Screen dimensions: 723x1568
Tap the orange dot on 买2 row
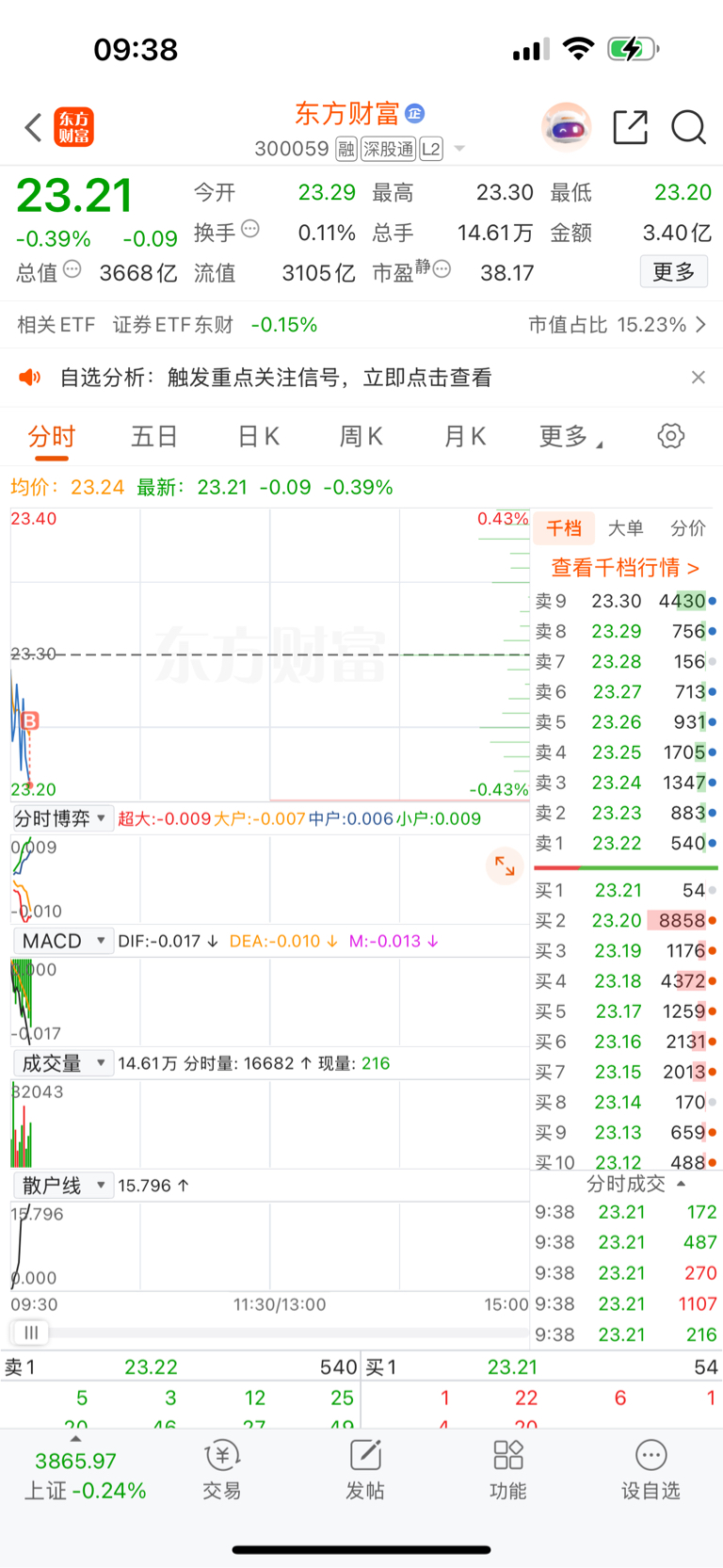[x=713, y=920]
